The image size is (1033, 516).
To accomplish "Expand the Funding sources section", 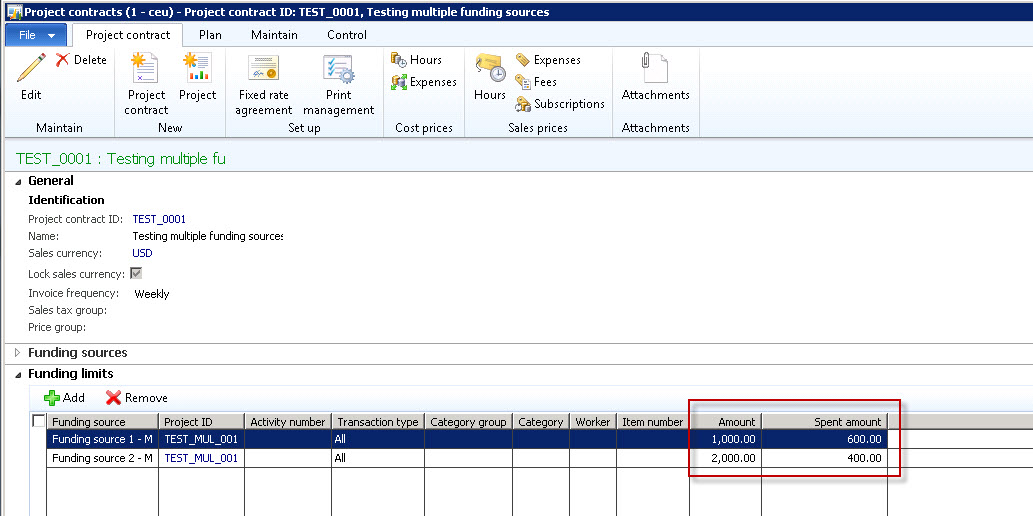I will tap(18, 353).
